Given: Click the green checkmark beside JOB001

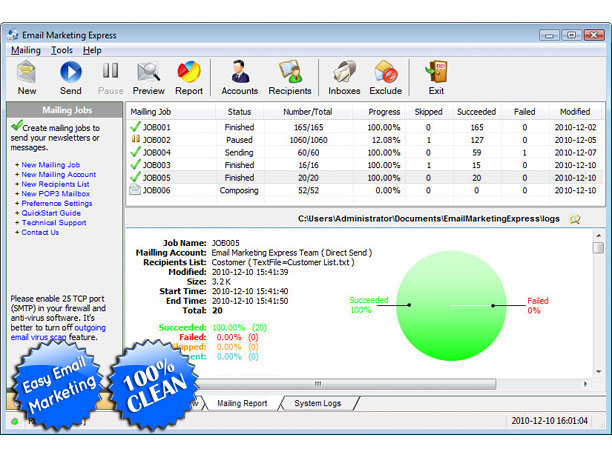Looking at the screenshot, I should click(135, 127).
